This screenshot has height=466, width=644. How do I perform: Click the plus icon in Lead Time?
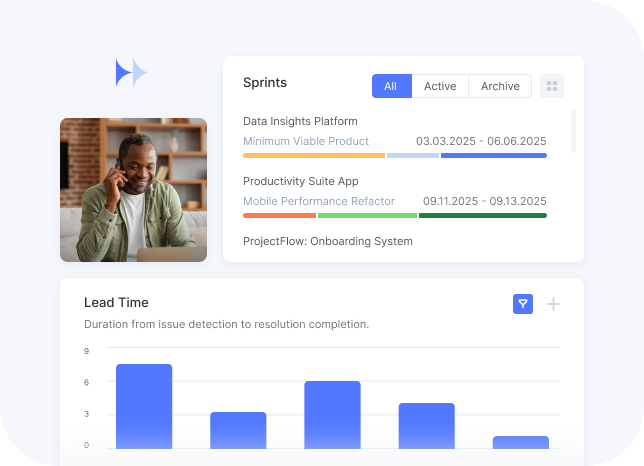pyautogui.click(x=553, y=304)
